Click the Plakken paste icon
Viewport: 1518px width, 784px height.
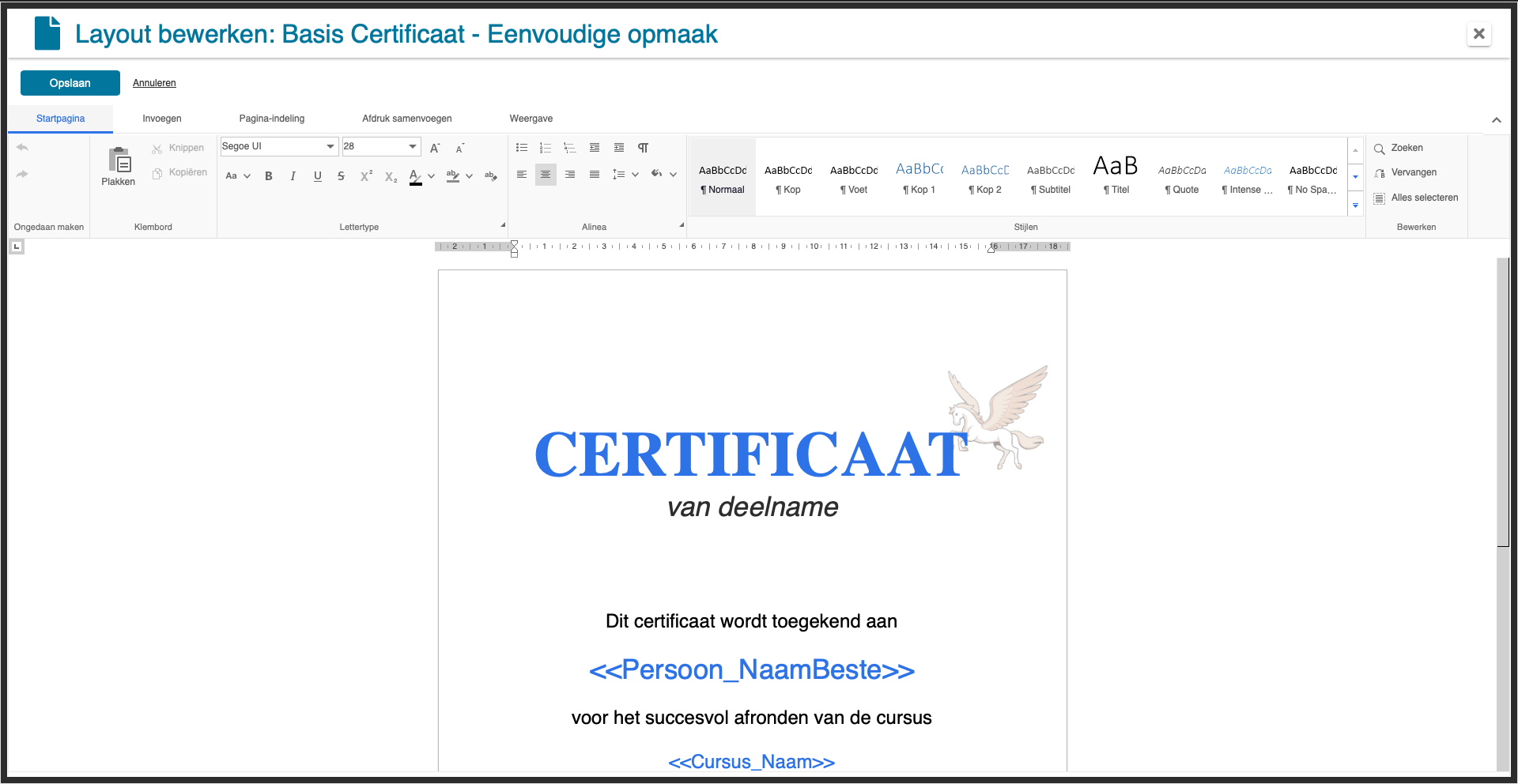(x=119, y=161)
